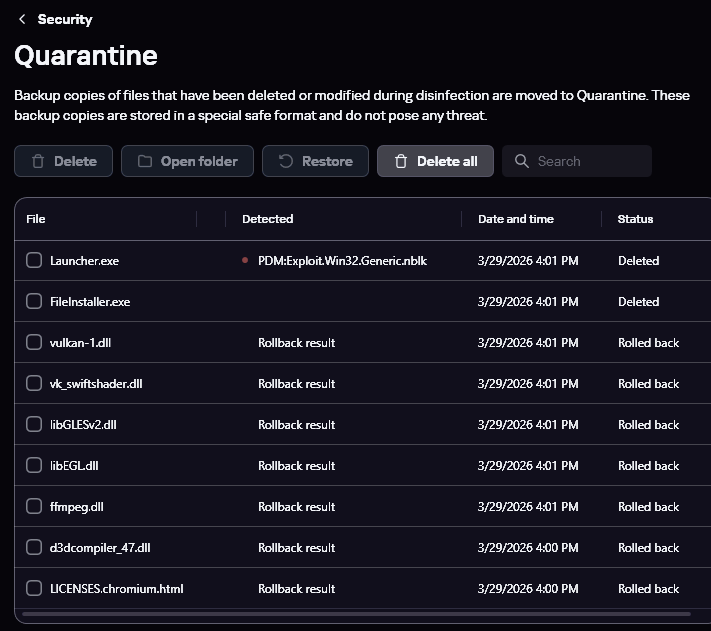Click Rollback result in vulkan-1.dll row
The width and height of the screenshot is (711, 631).
click(297, 343)
